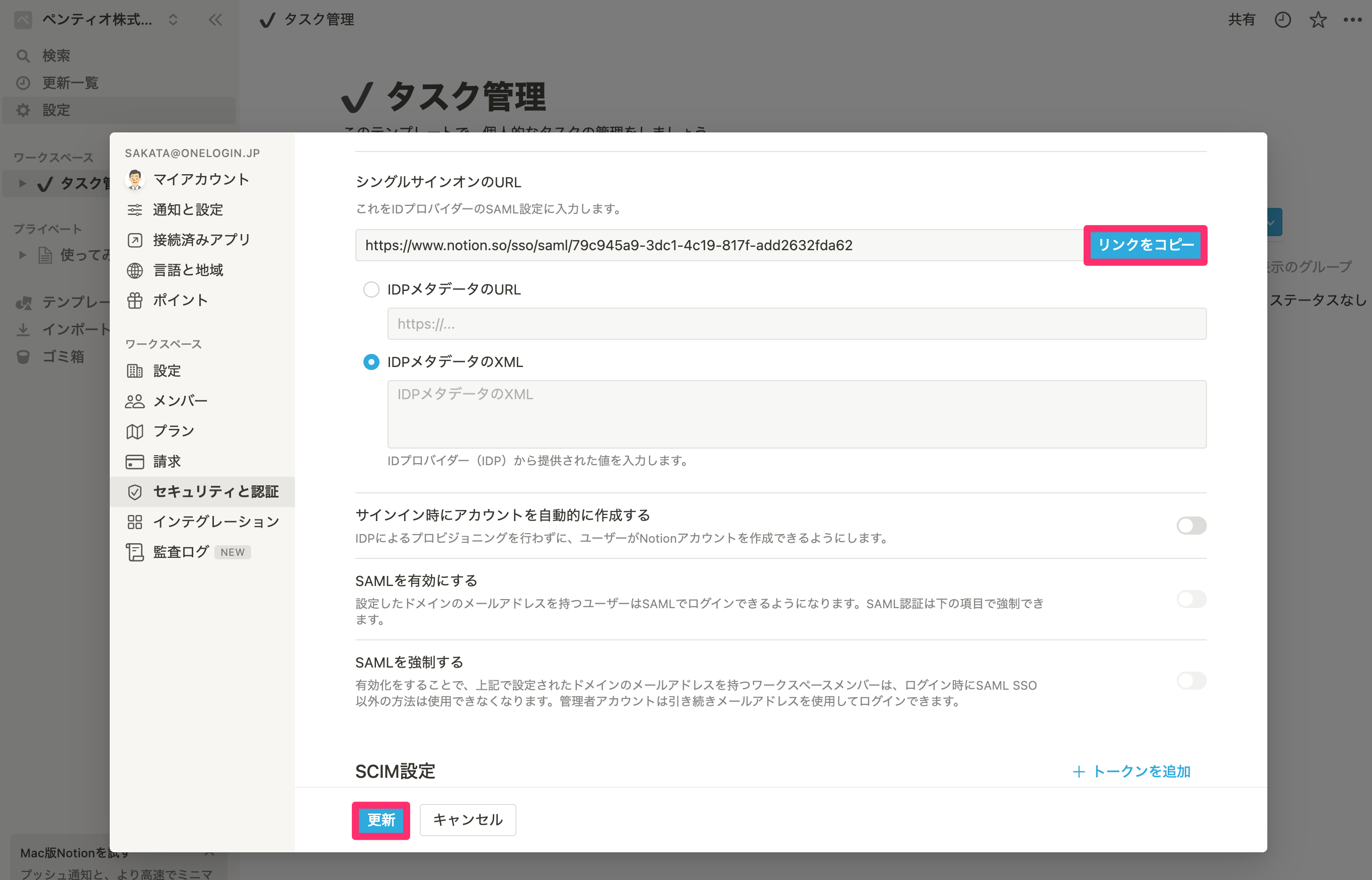Screen dimensions: 1372x880
Task: Open page history clock icon in top bar
Action: (1283, 20)
